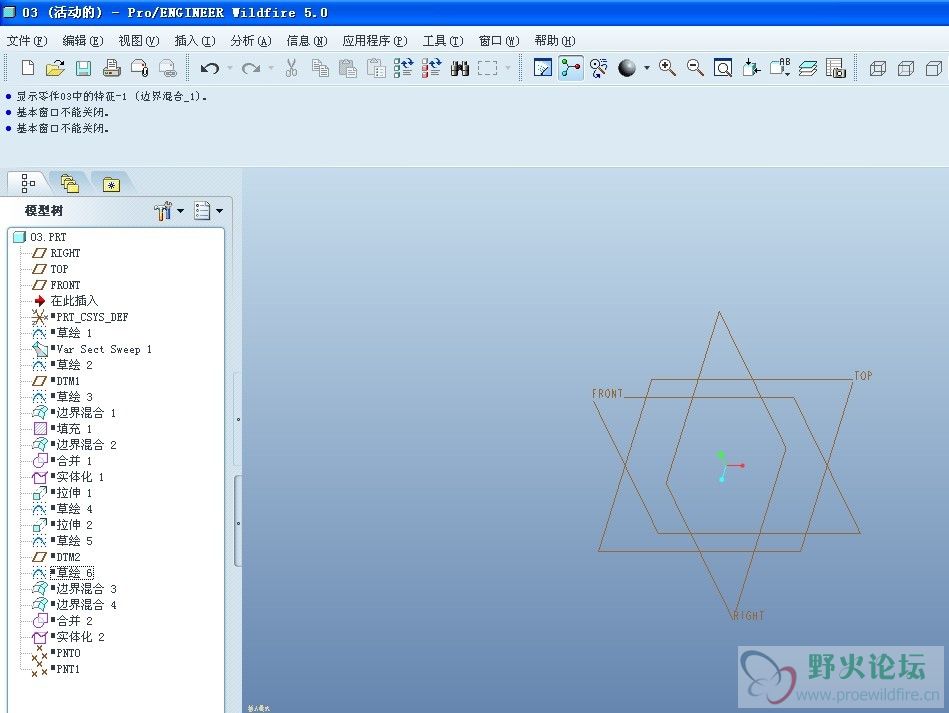Open the selection box dropdown arrow
This screenshot has width=949, height=713.
tap(508, 68)
